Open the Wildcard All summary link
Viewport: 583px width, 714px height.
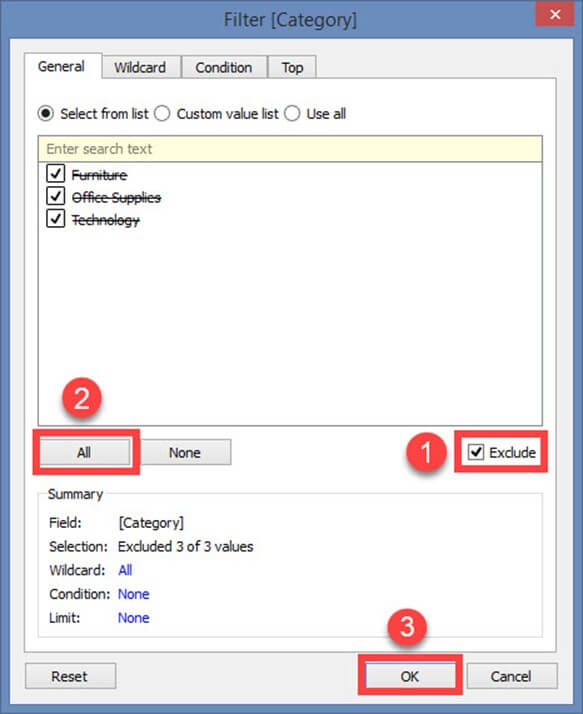tap(125, 570)
